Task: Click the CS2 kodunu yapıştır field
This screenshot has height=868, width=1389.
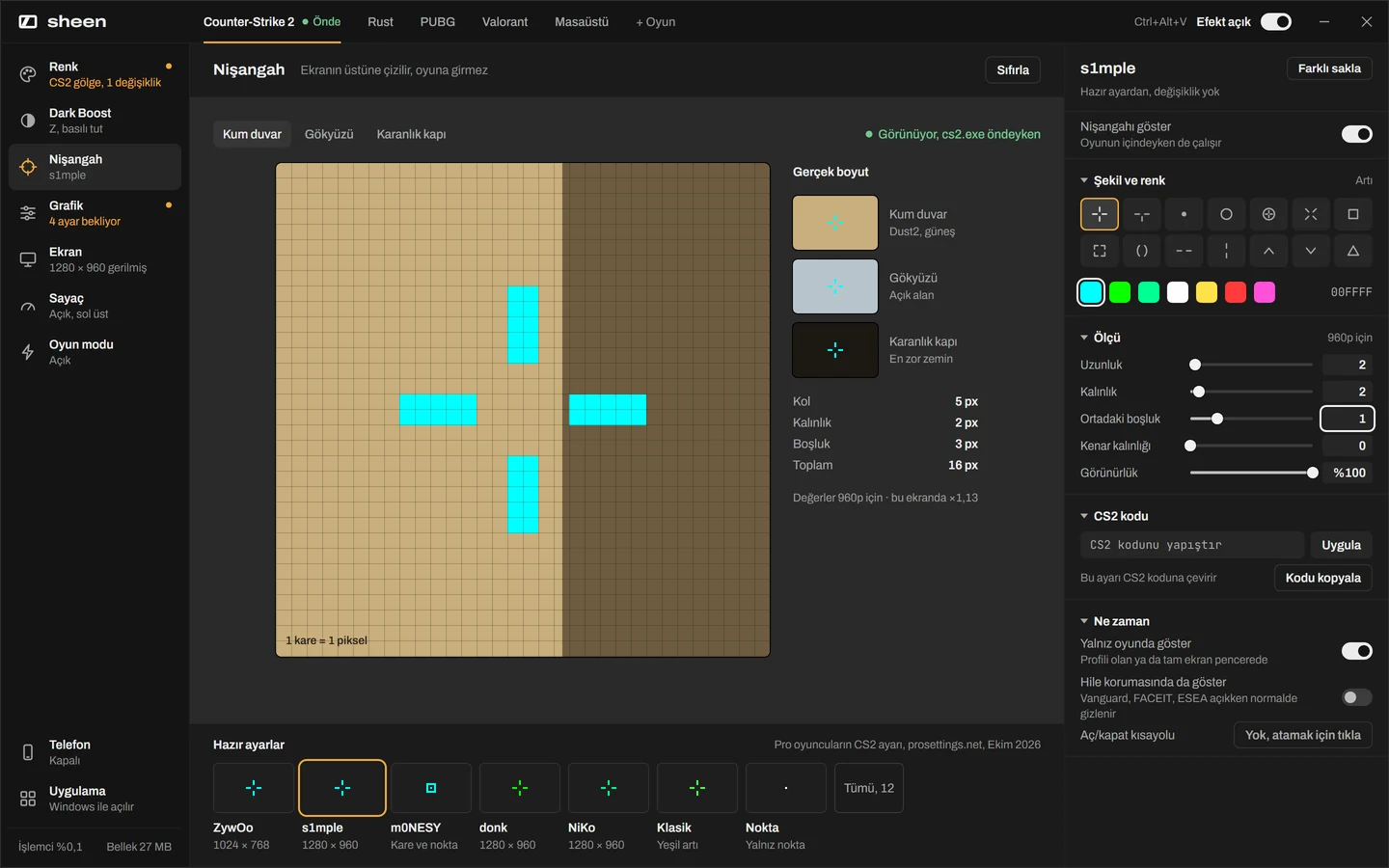Action: tap(1192, 545)
